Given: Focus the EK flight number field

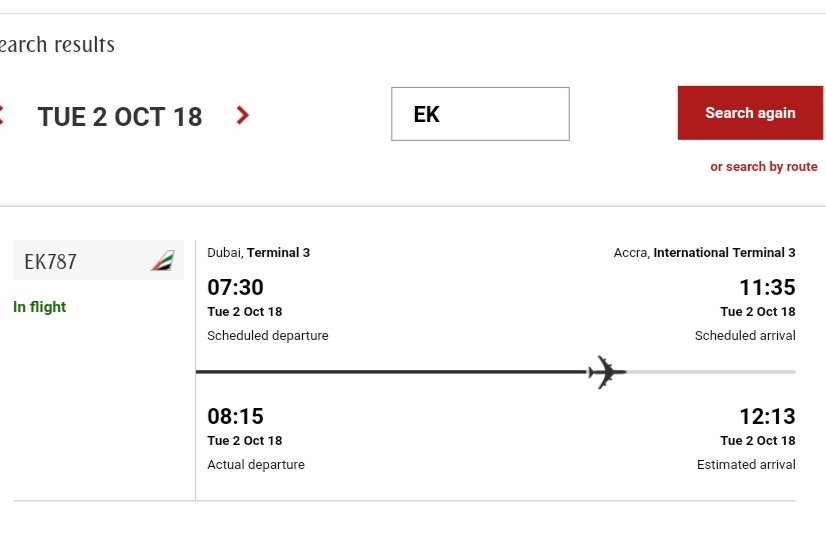Looking at the screenshot, I should point(480,114).
